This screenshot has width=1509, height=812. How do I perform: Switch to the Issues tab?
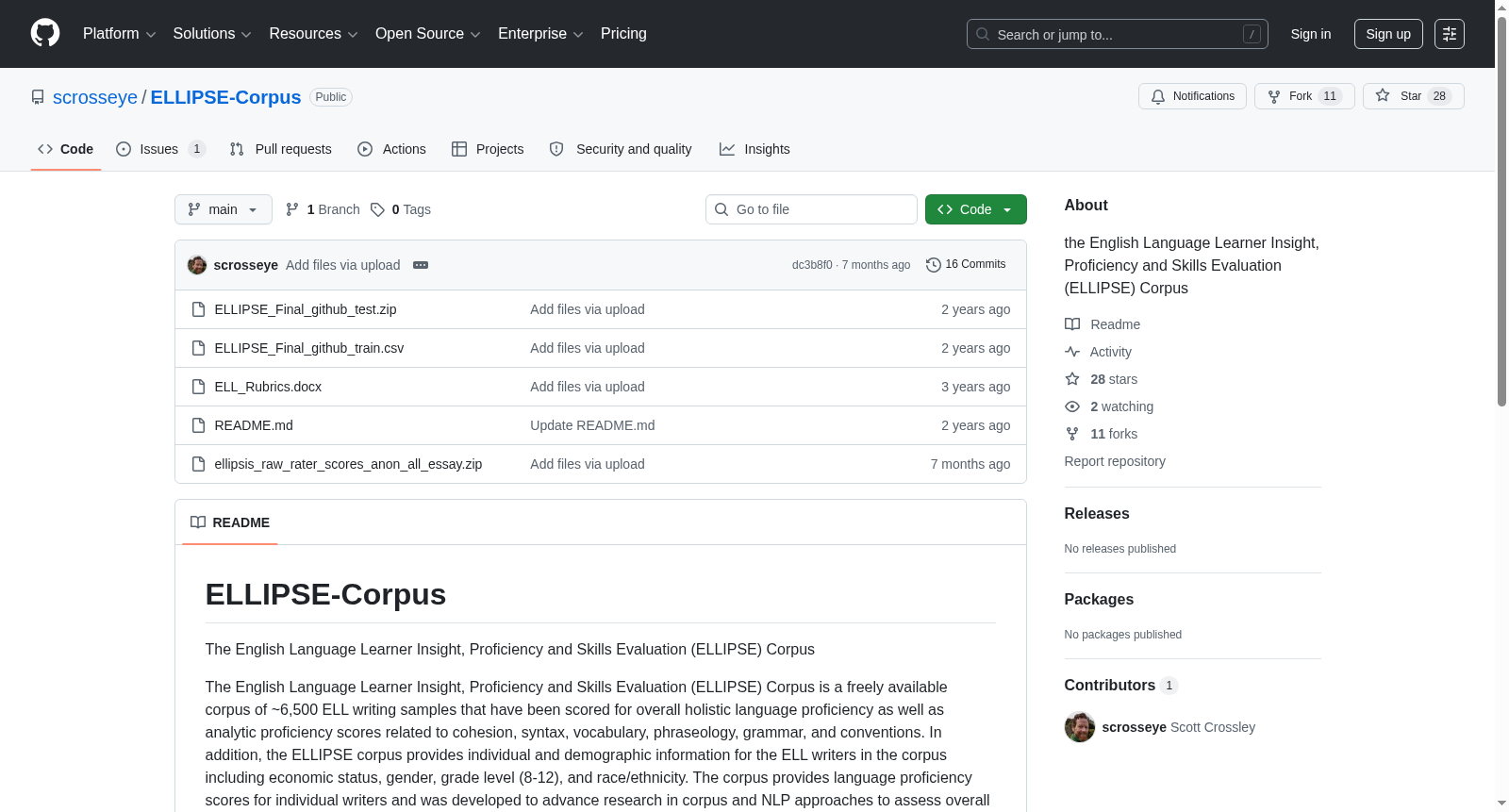160,149
